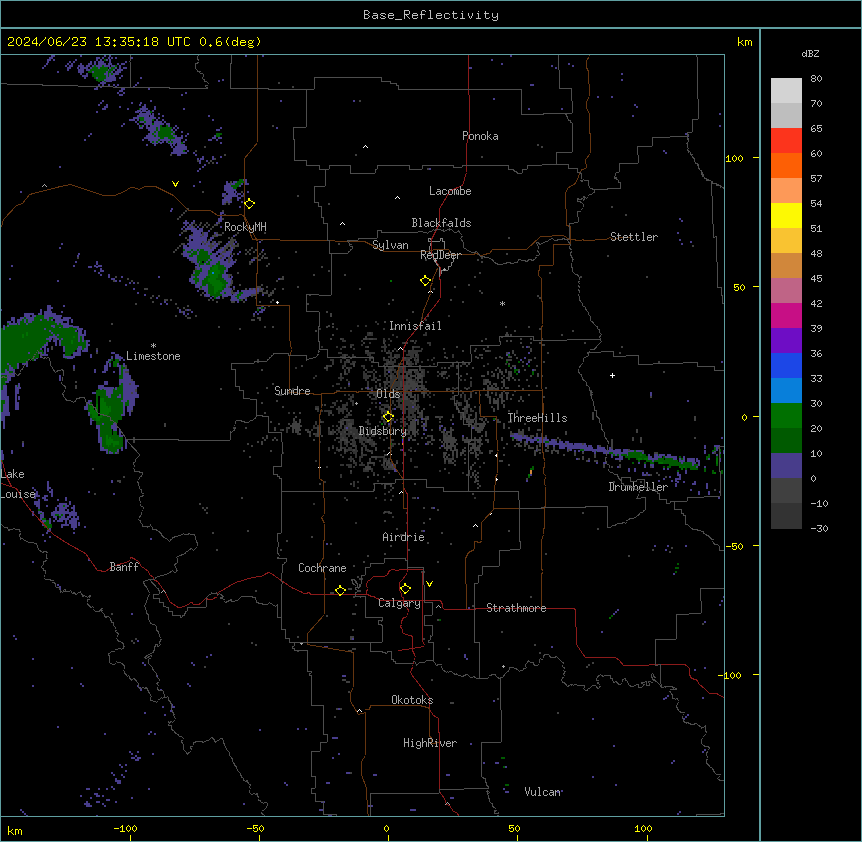The image size is (862, 842).
Task: Click the km unit label at bottom left
Action: tap(14, 830)
